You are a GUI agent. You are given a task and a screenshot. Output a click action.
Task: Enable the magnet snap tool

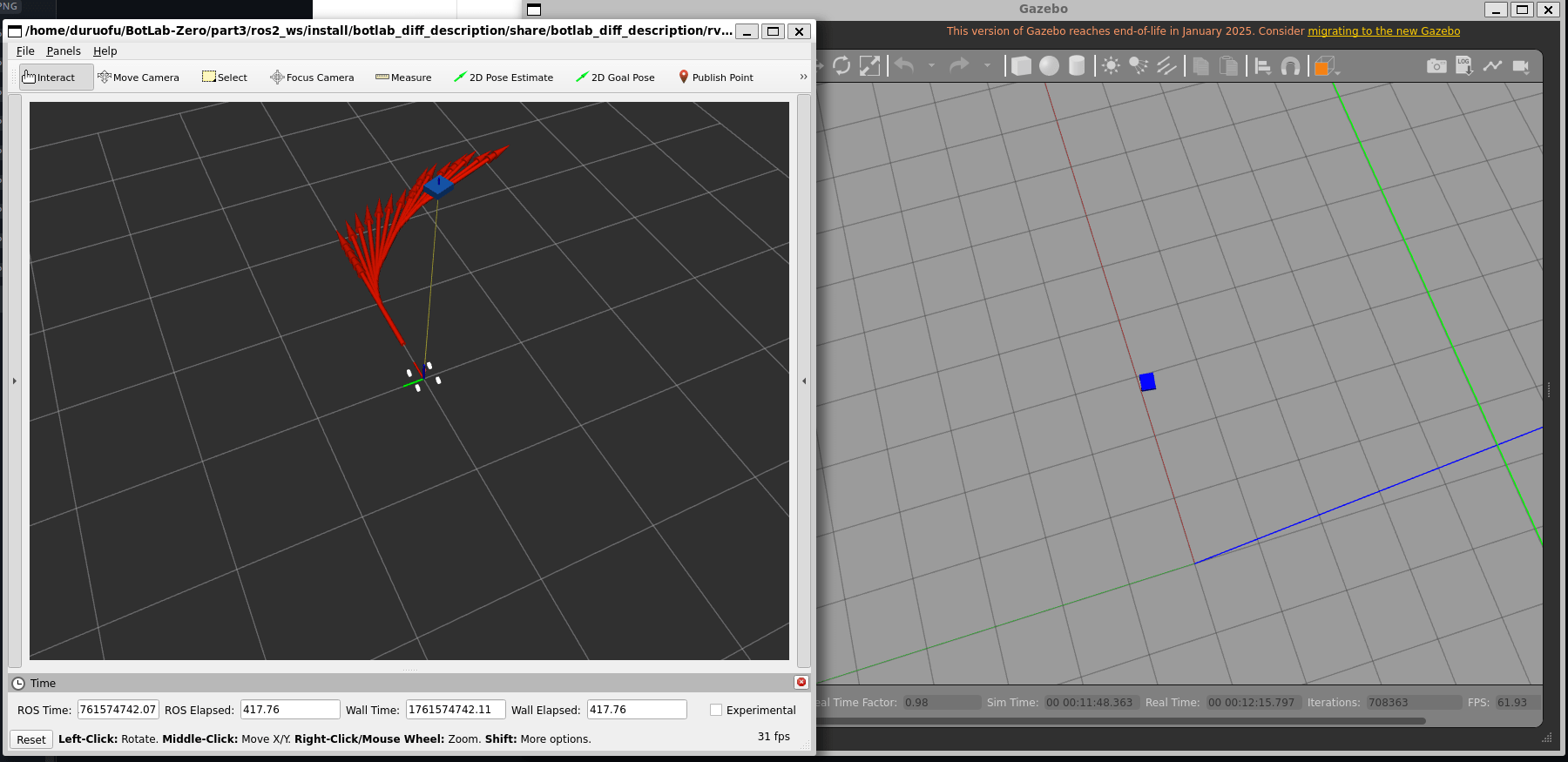(1290, 66)
